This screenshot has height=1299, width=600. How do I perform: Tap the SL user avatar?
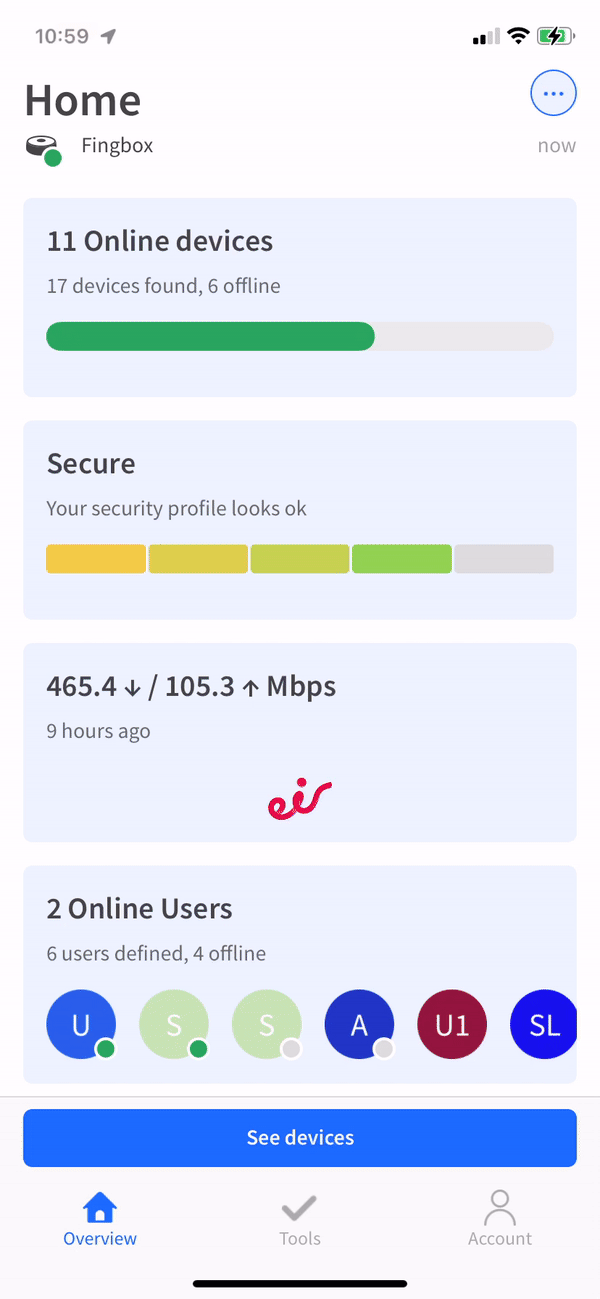pos(543,1024)
